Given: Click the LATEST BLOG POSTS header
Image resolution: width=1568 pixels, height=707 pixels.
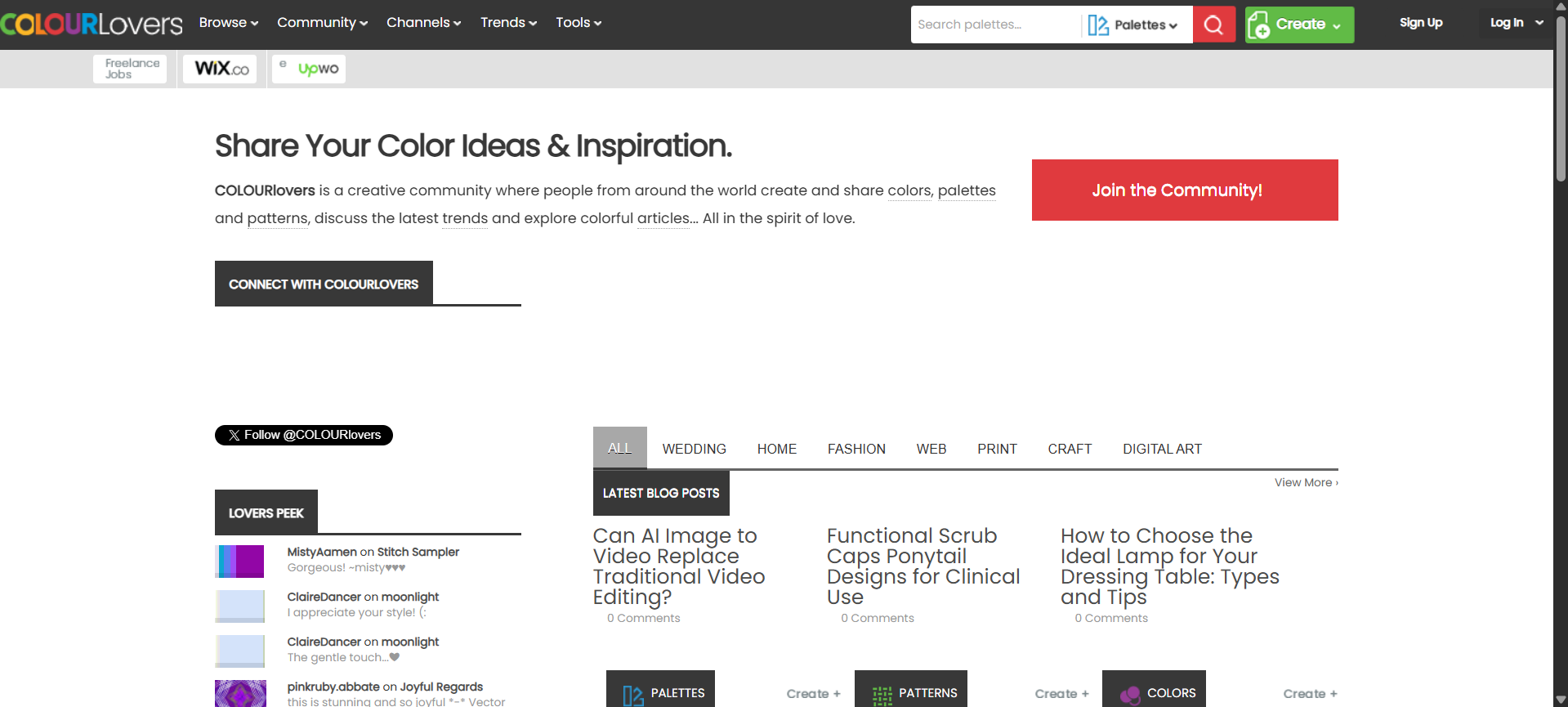Looking at the screenshot, I should pyautogui.click(x=661, y=493).
